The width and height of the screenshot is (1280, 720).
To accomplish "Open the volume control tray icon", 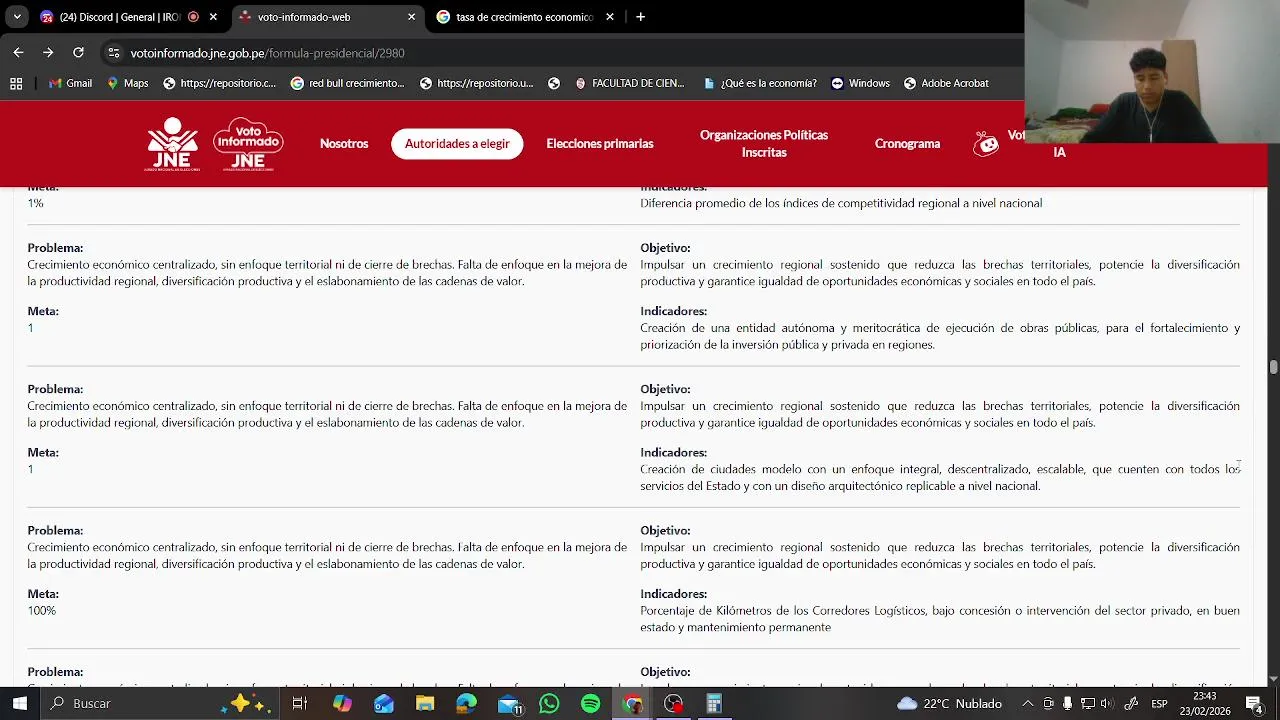I will (1108, 704).
